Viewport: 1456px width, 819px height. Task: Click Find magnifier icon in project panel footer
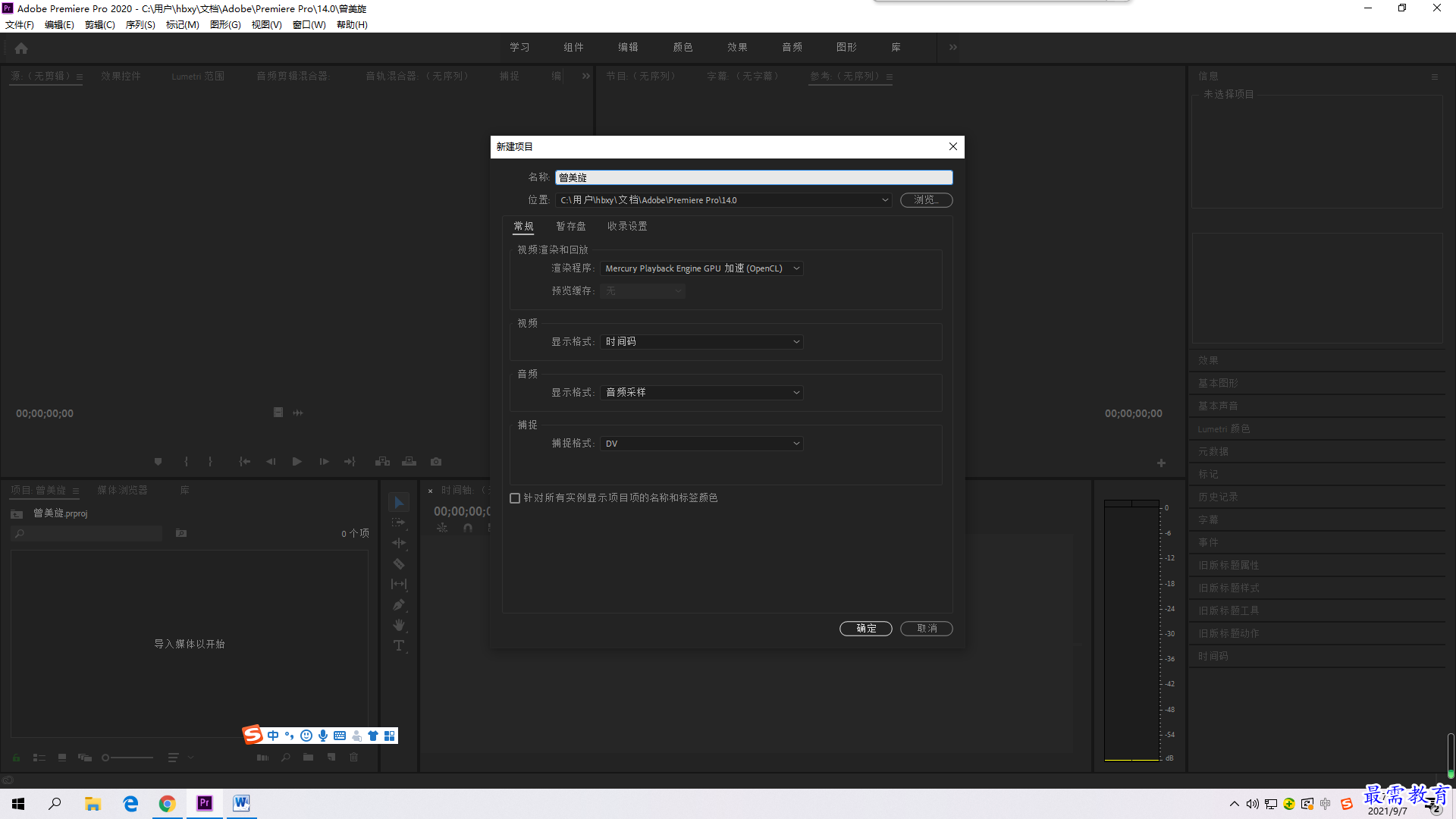pos(286,757)
